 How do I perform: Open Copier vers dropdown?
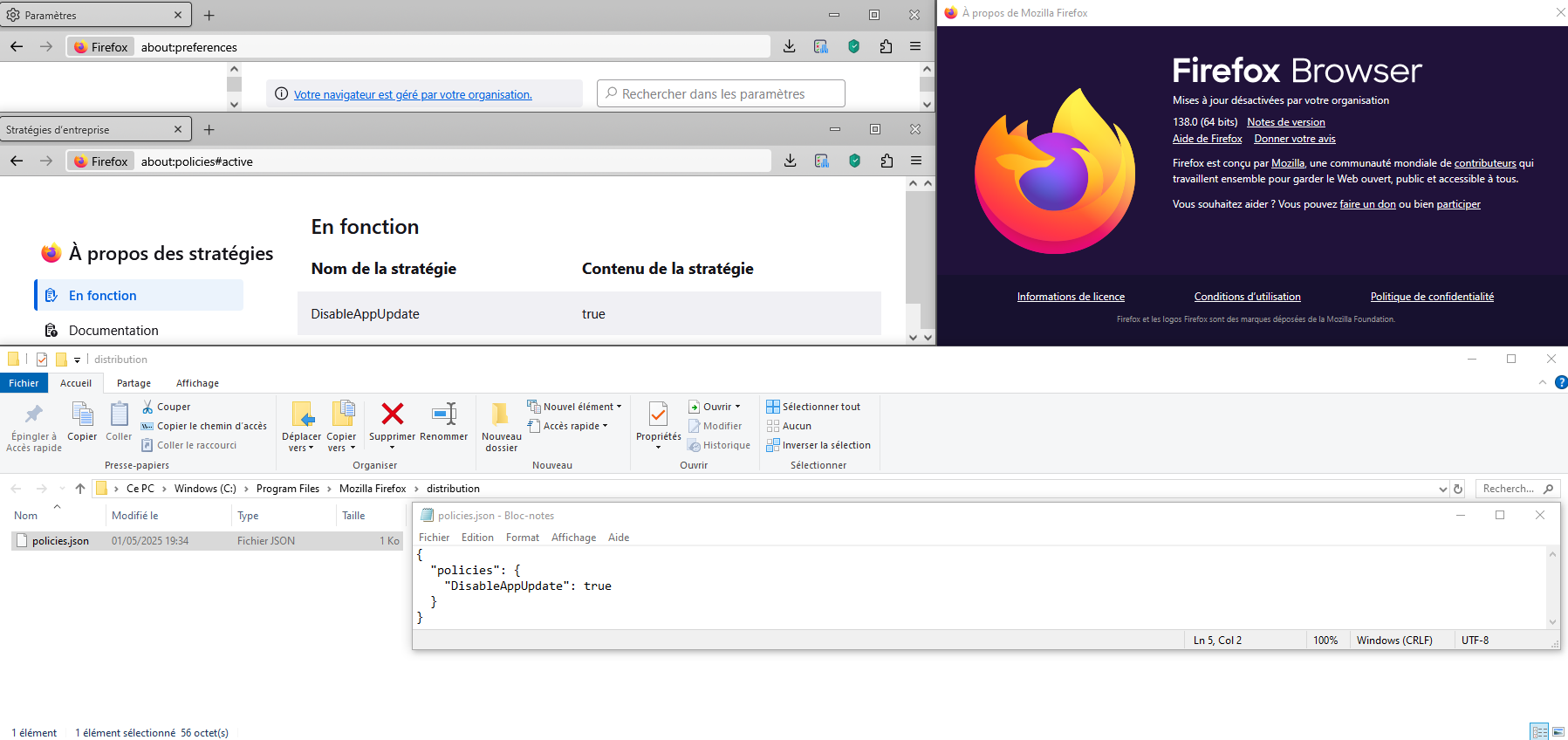[341, 442]
